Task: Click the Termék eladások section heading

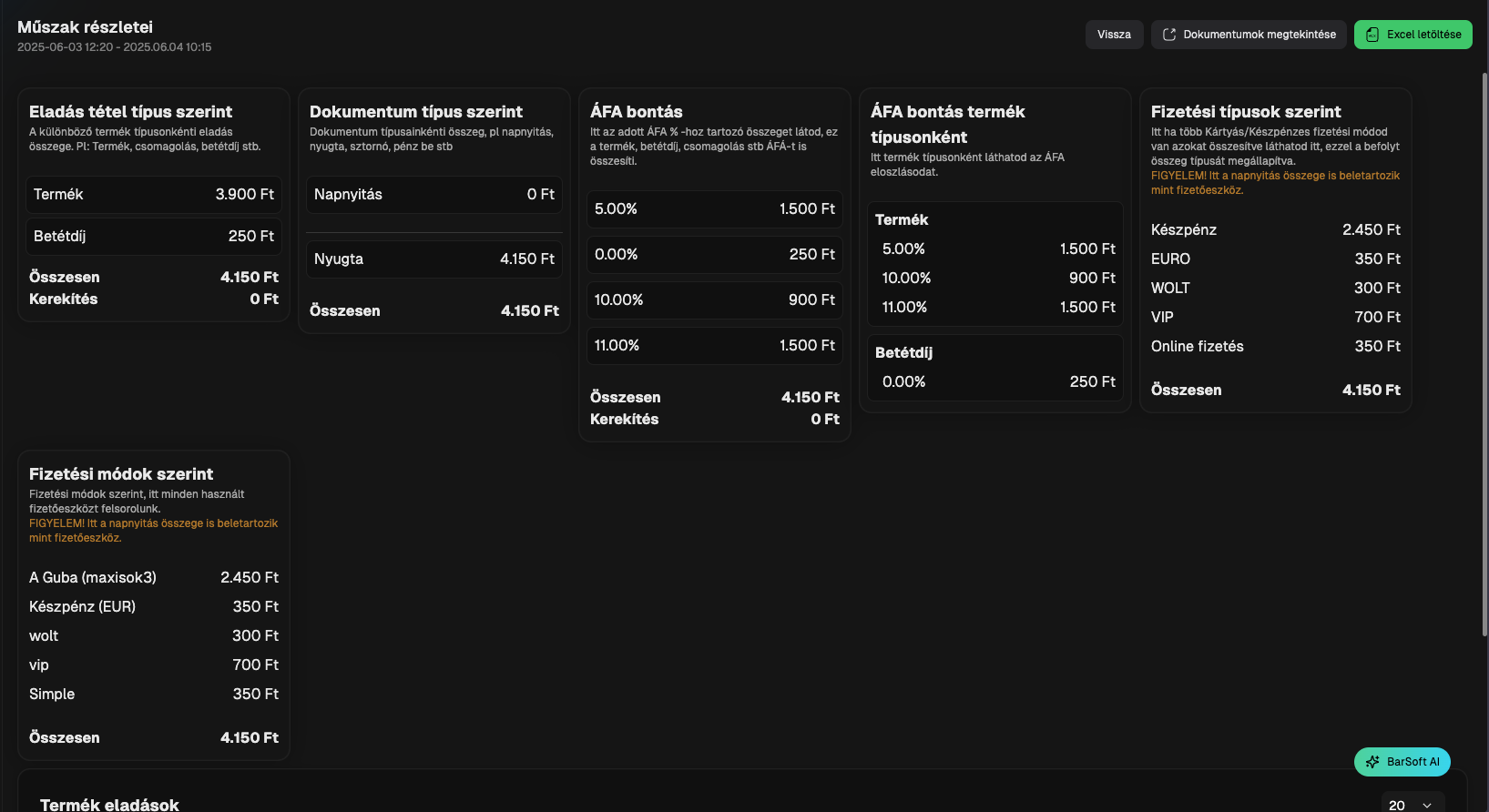Action: click(x=109, y=805)
